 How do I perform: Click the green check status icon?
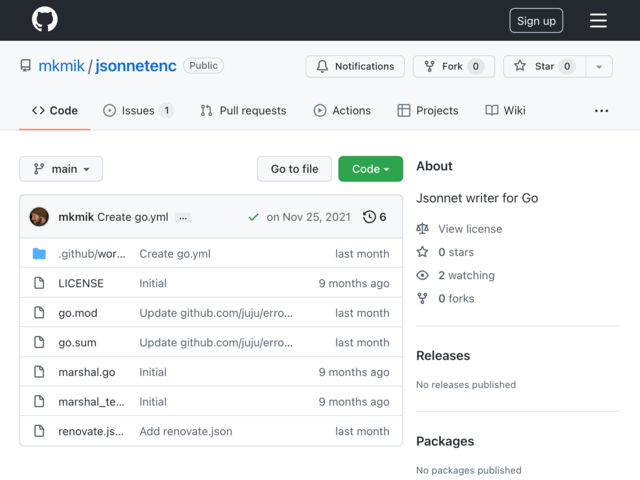tap(253, 217)
